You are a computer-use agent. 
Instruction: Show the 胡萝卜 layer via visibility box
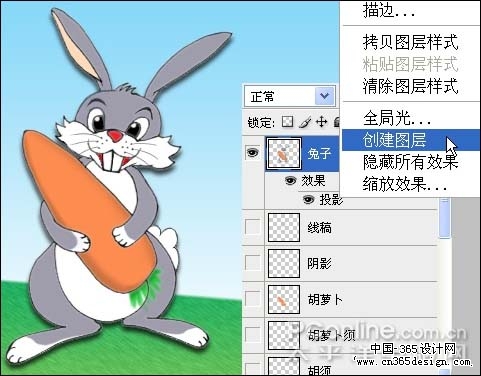tap(253, 299)
